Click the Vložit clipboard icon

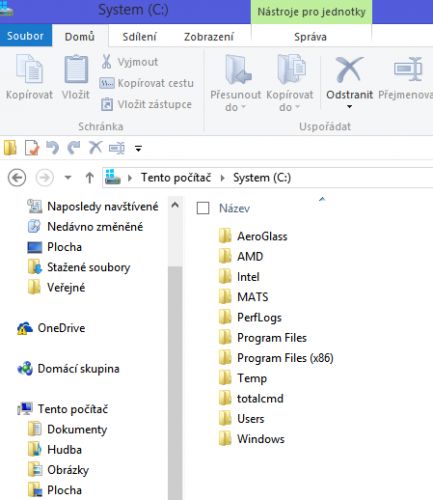(76, 69)
